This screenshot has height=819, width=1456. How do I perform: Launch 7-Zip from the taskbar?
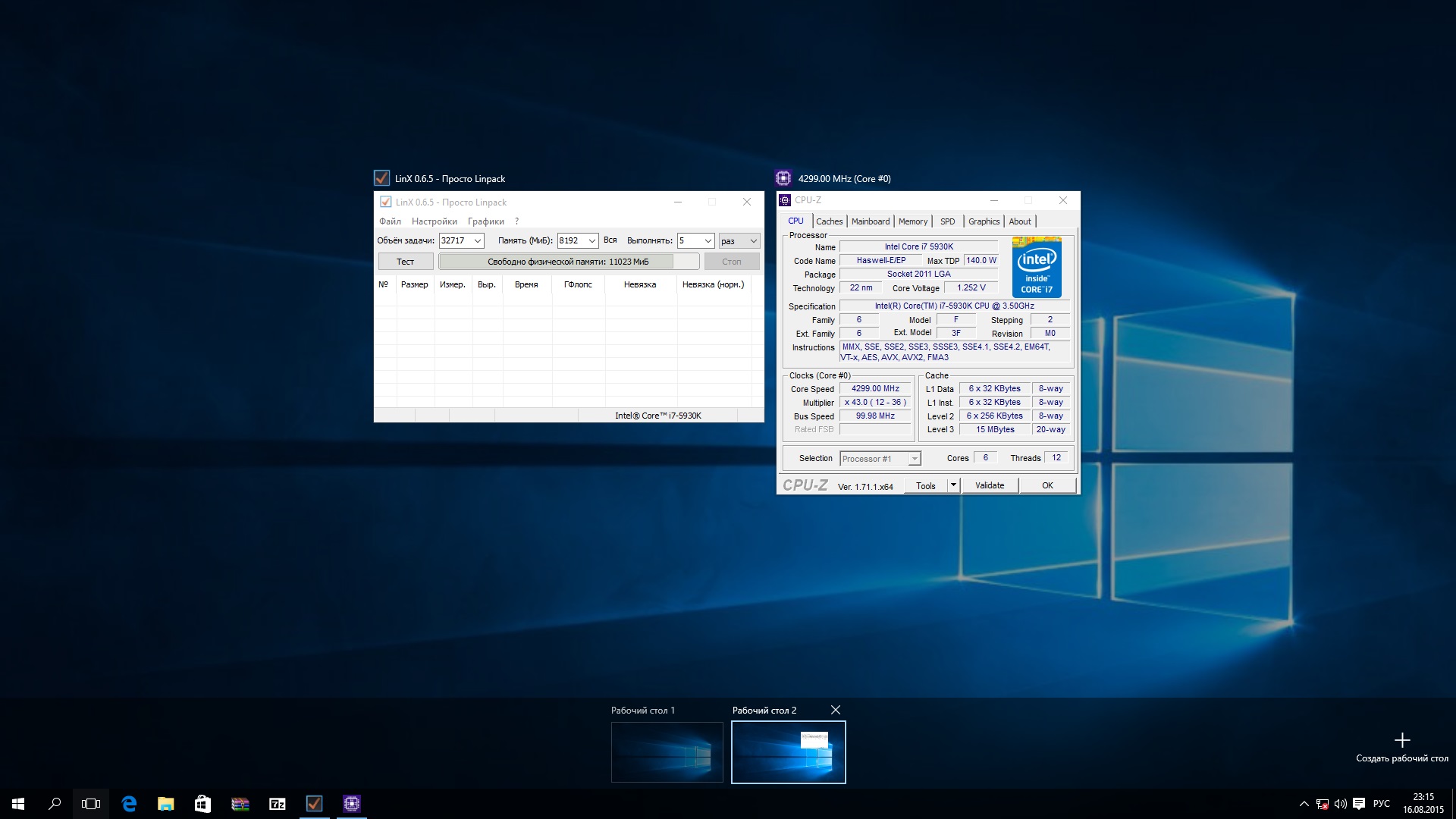277,804
